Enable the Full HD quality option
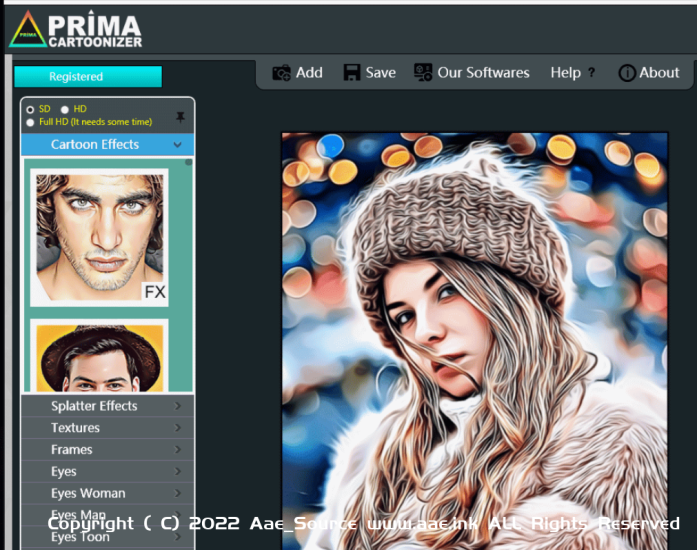 click(30, 122)
